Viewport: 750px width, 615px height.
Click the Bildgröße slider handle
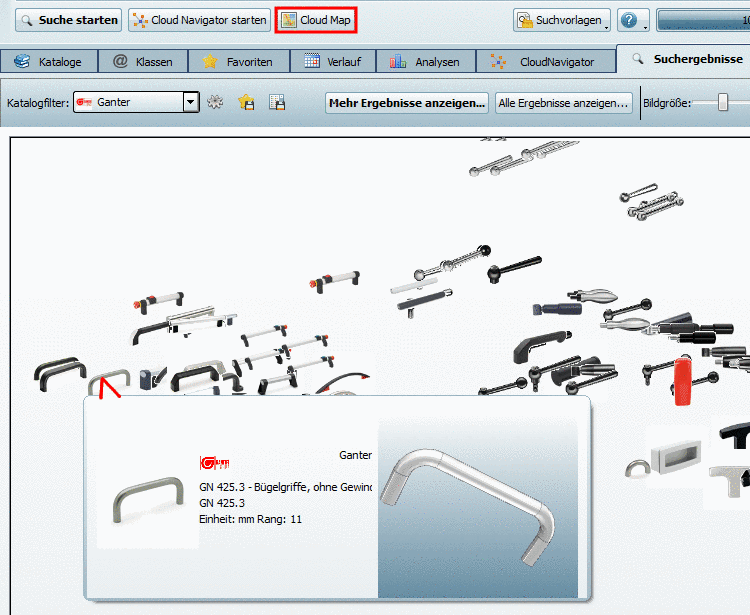coord(723,102)
